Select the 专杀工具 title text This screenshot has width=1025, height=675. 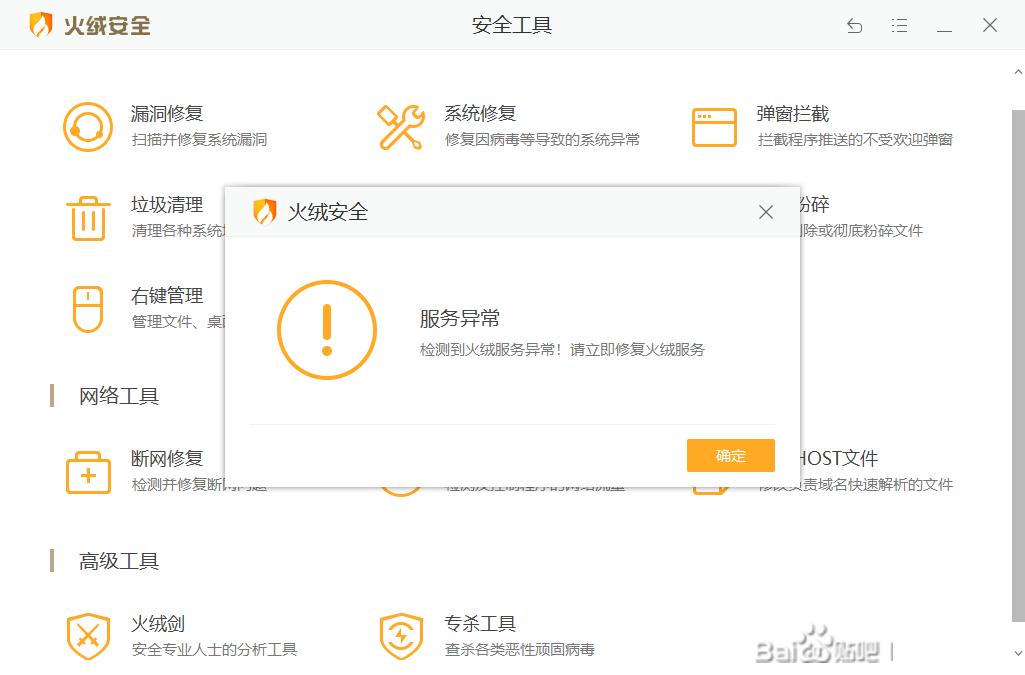[480, 623]
